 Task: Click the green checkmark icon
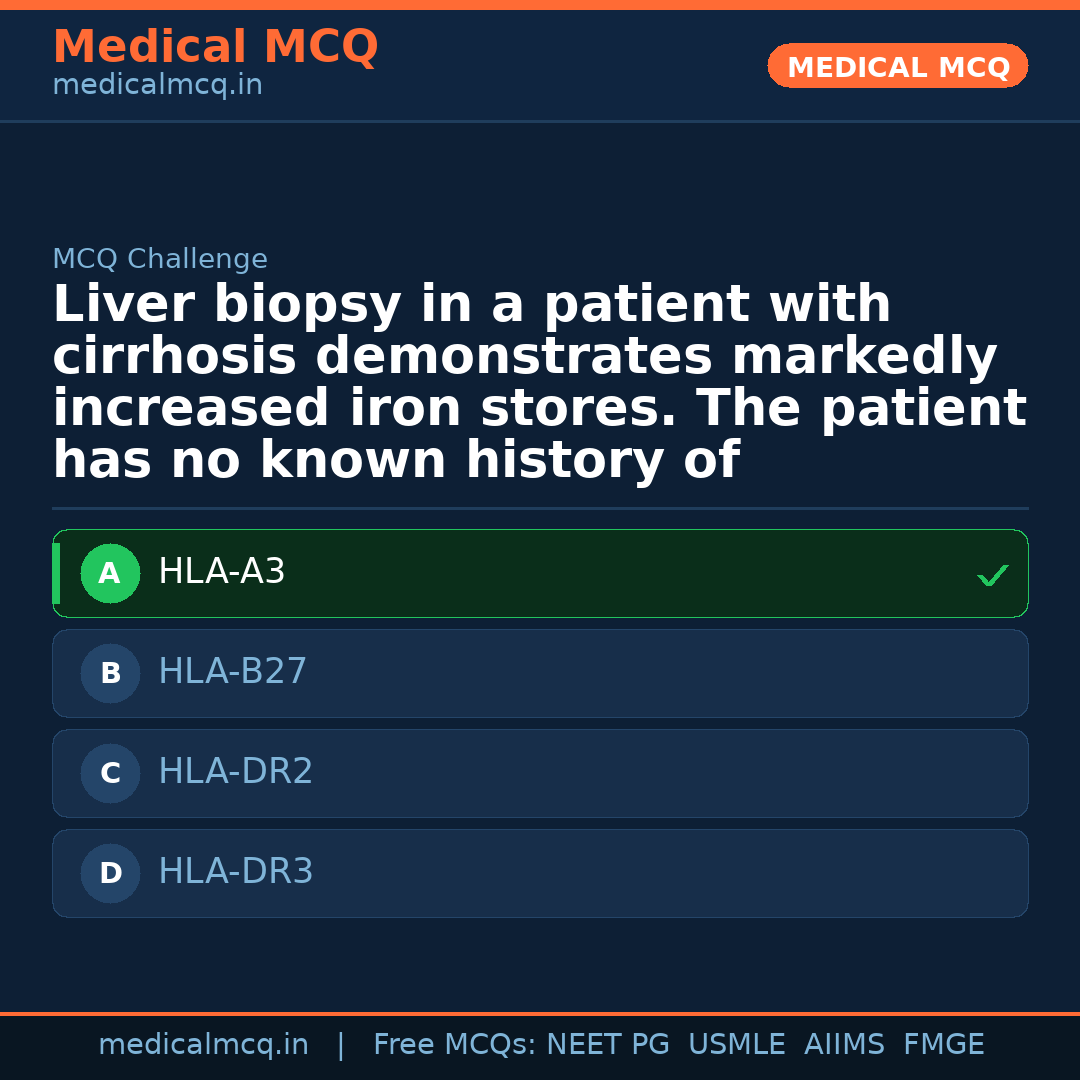(992, 575)
